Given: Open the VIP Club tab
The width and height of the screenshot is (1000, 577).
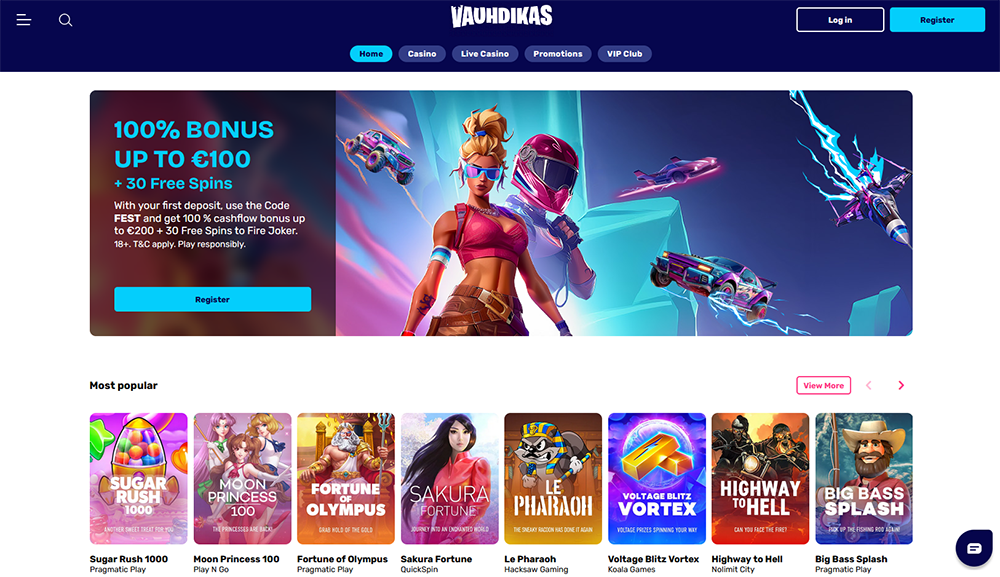Looking at the screenshot, I should [624, 54].
